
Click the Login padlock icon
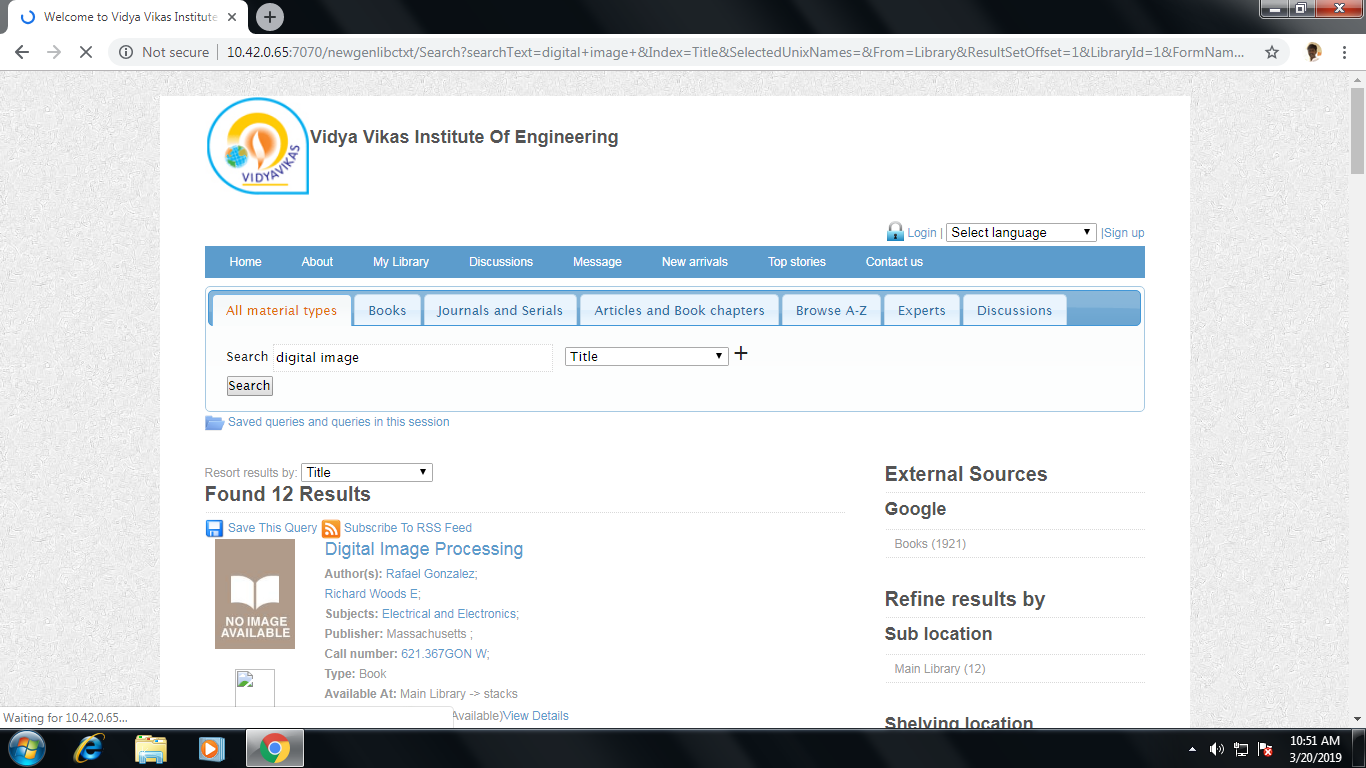[x=895, y=232]
